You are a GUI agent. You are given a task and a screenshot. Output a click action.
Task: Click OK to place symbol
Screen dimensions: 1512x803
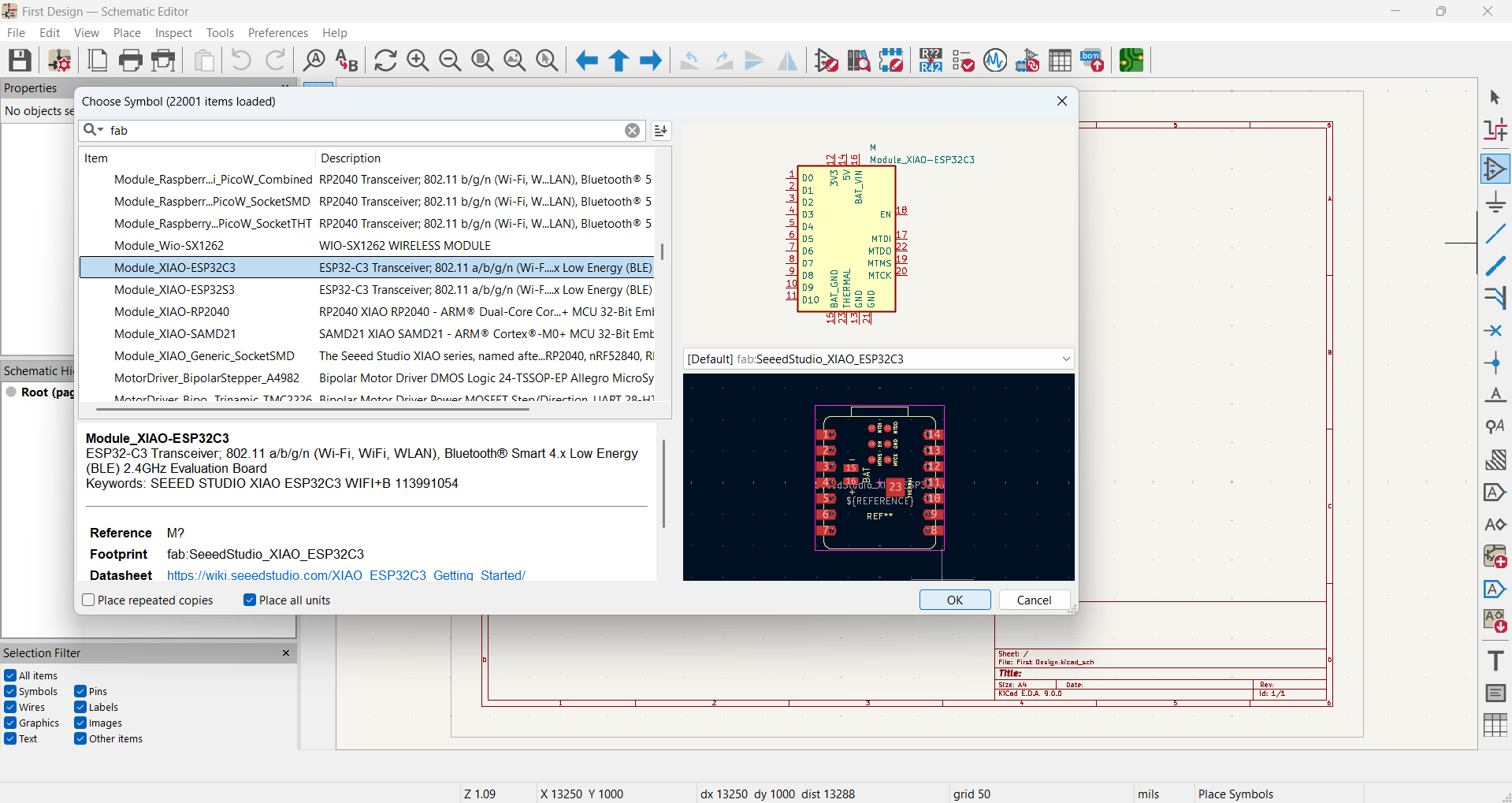tap(955, 600)
